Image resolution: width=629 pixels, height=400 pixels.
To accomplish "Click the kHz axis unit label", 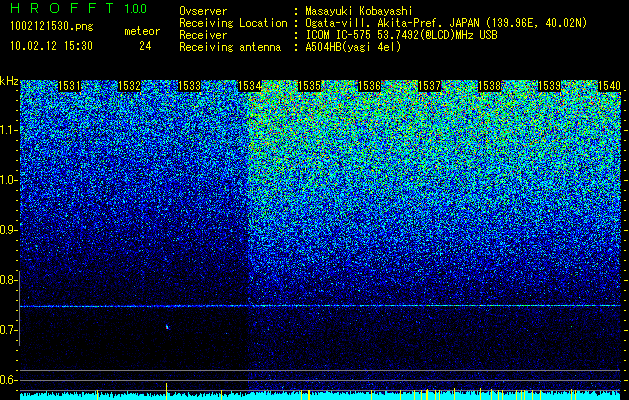I will pyautogui.click(x=9, y=81).
